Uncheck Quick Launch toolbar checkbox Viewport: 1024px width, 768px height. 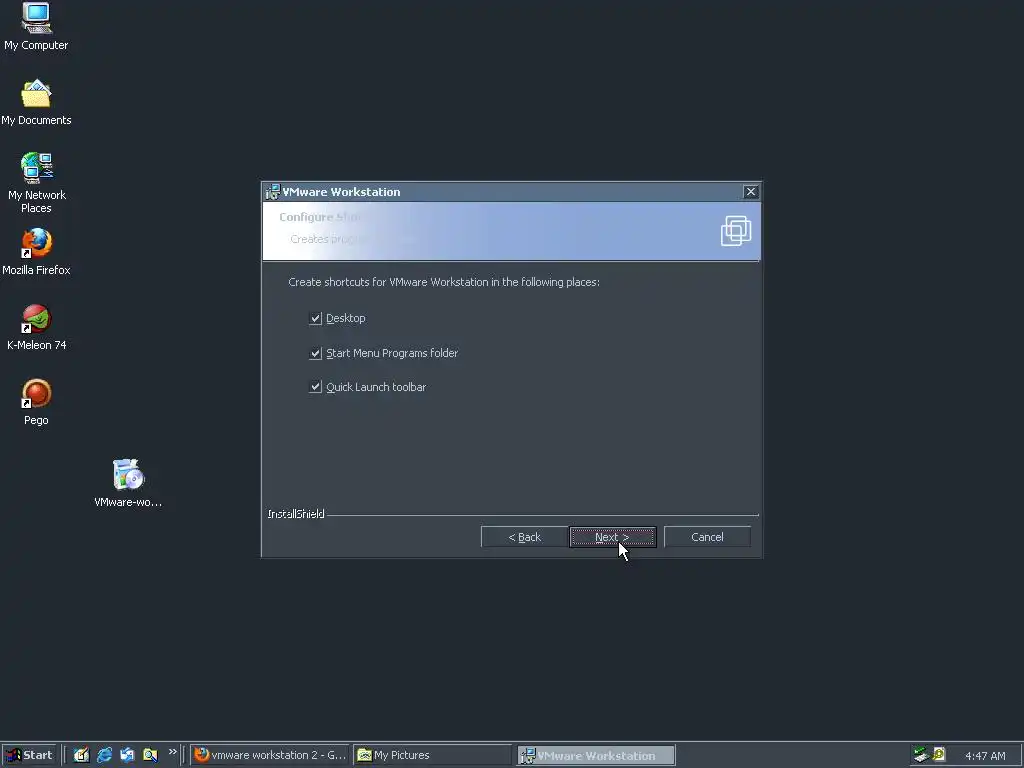[x=315, y=387]
